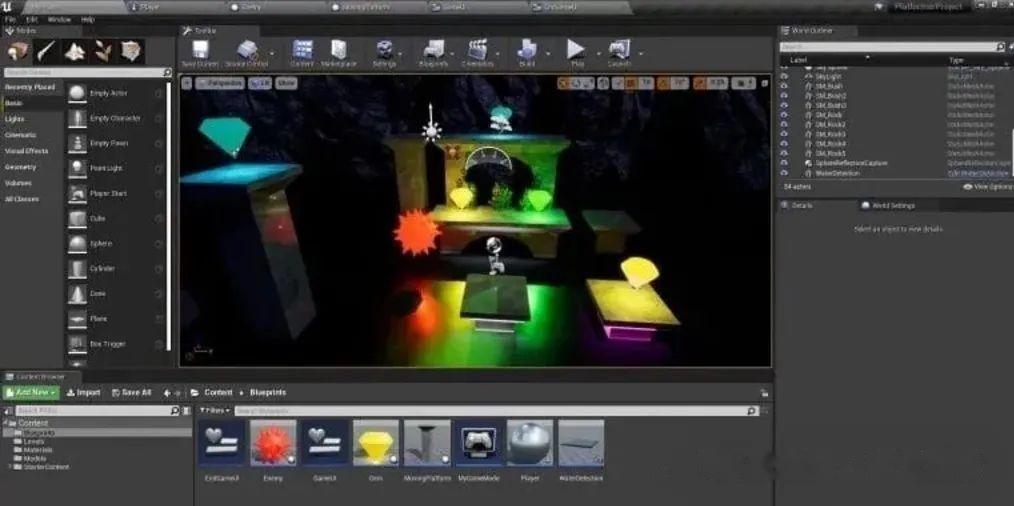
Task: Pick Player Start in the placement list
Action: [115, 193]
